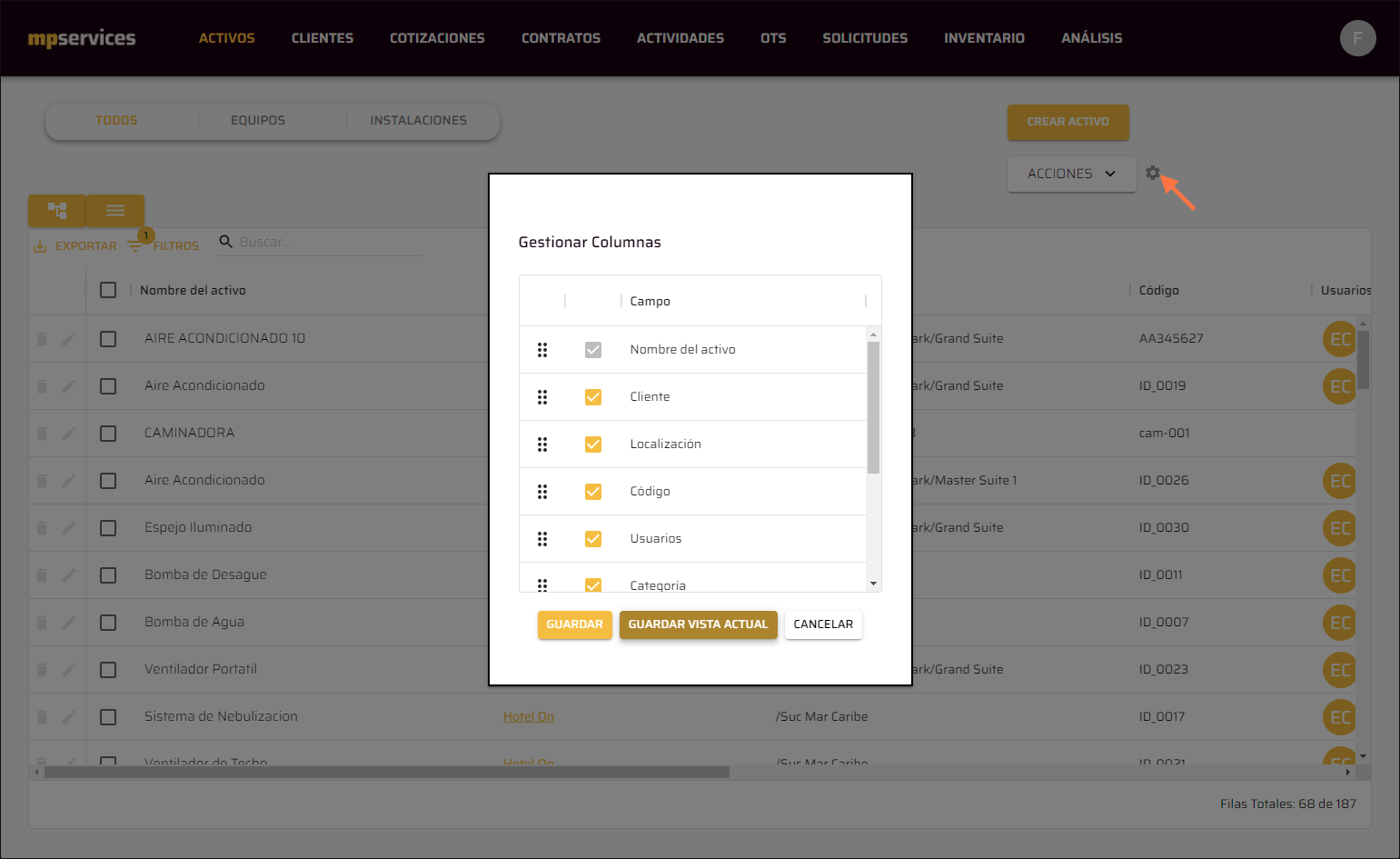
Task: Go to SOLICITUDES section
Action: tap(865, 38)
